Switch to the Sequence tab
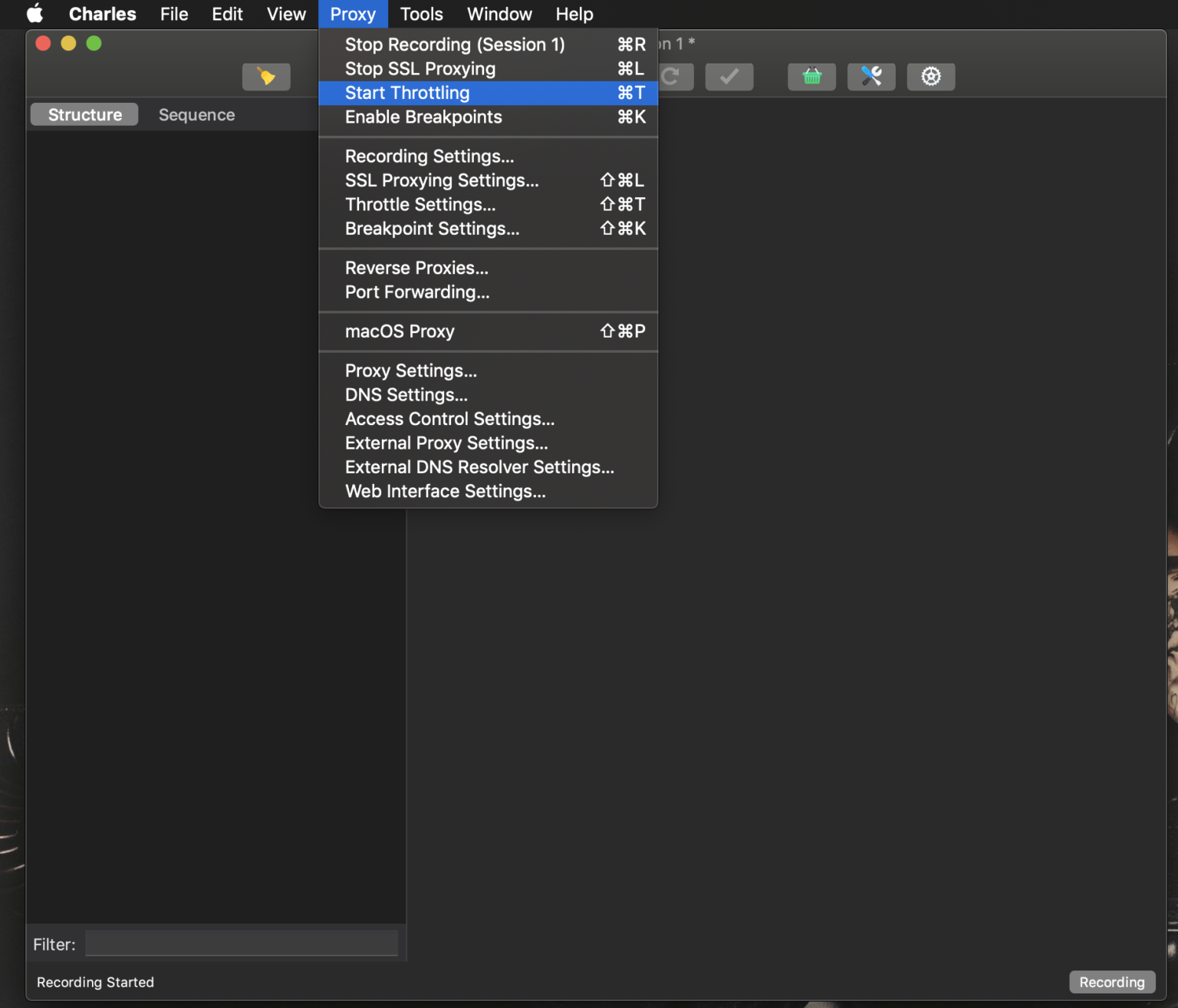Image resolution: width=1178 pixels, height=1008 pixels. [x=196, y=115]
